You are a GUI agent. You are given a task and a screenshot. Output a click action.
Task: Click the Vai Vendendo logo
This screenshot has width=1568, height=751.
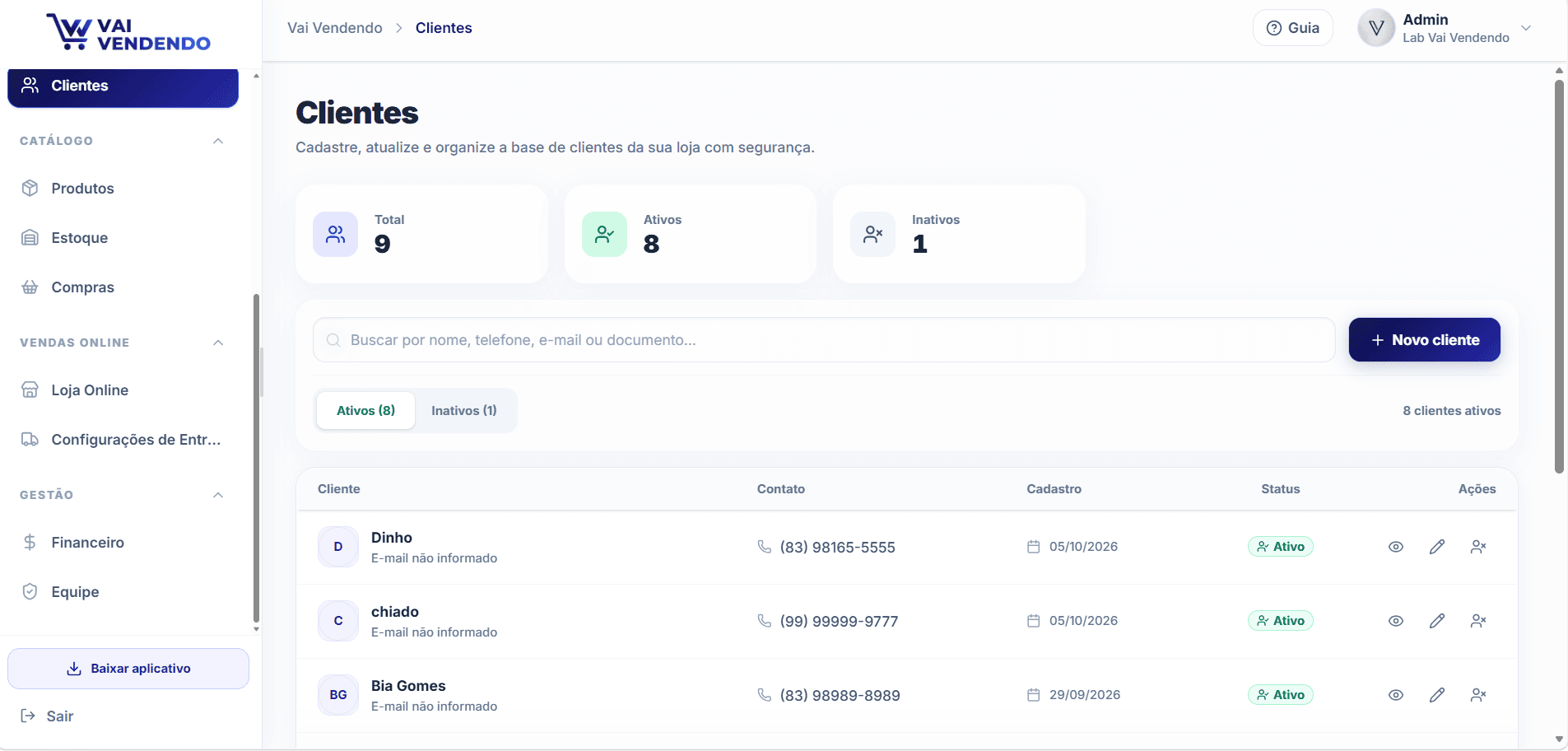[x=128, y=32]
